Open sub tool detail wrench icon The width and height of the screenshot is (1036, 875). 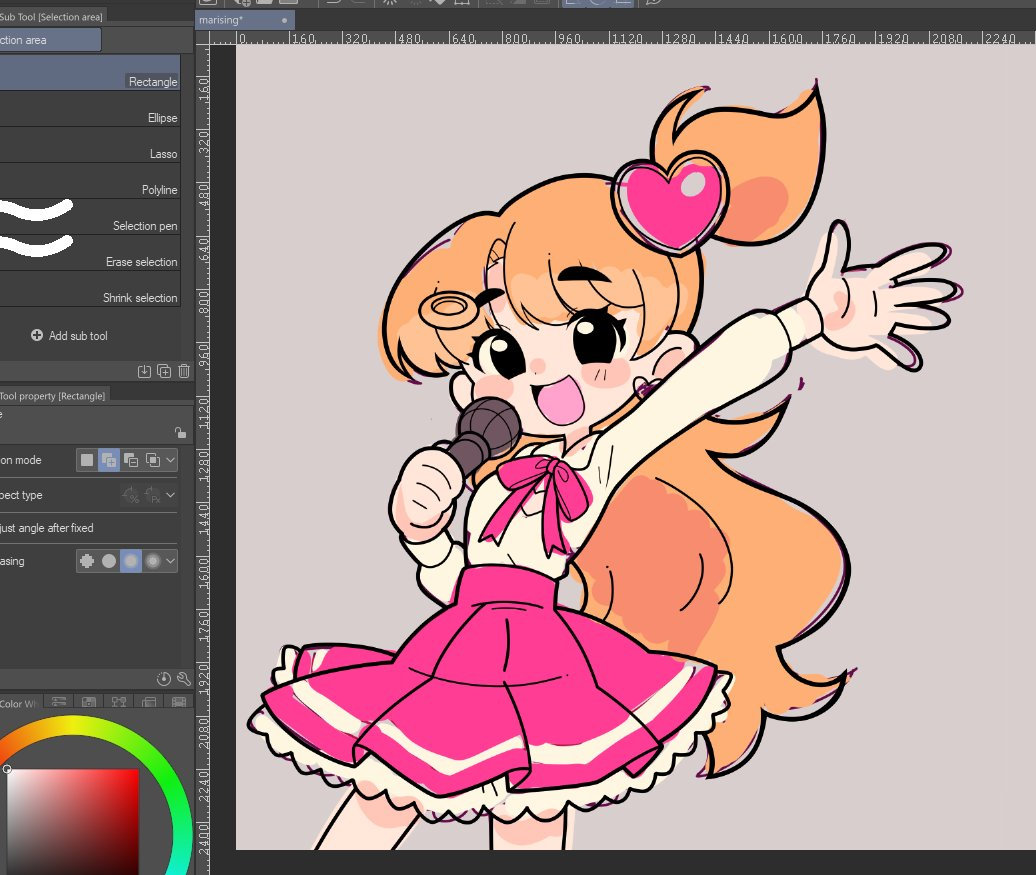pos(184,679)
